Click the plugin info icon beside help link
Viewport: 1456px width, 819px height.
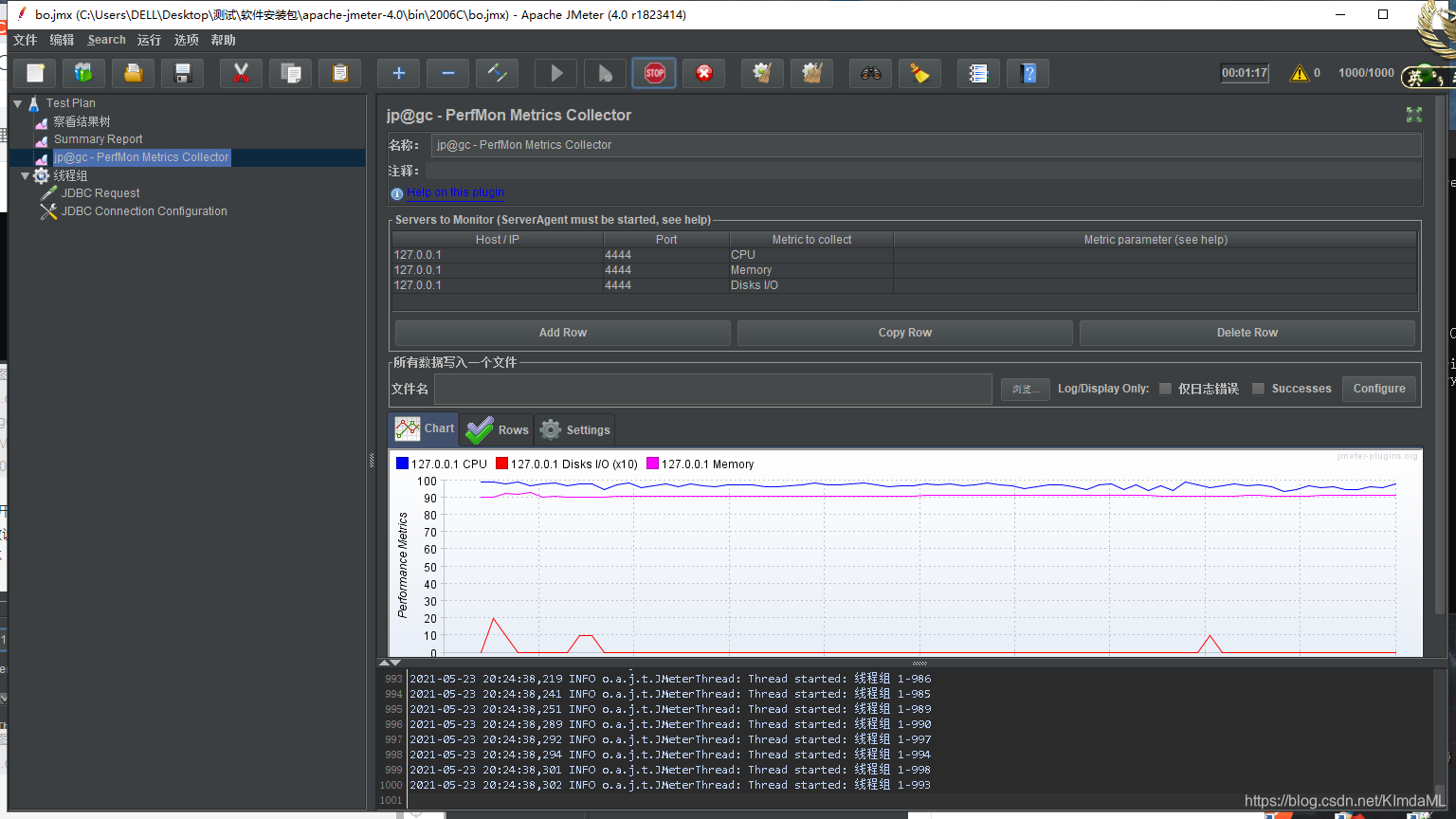pyautogui.click(x=396, y=193)
